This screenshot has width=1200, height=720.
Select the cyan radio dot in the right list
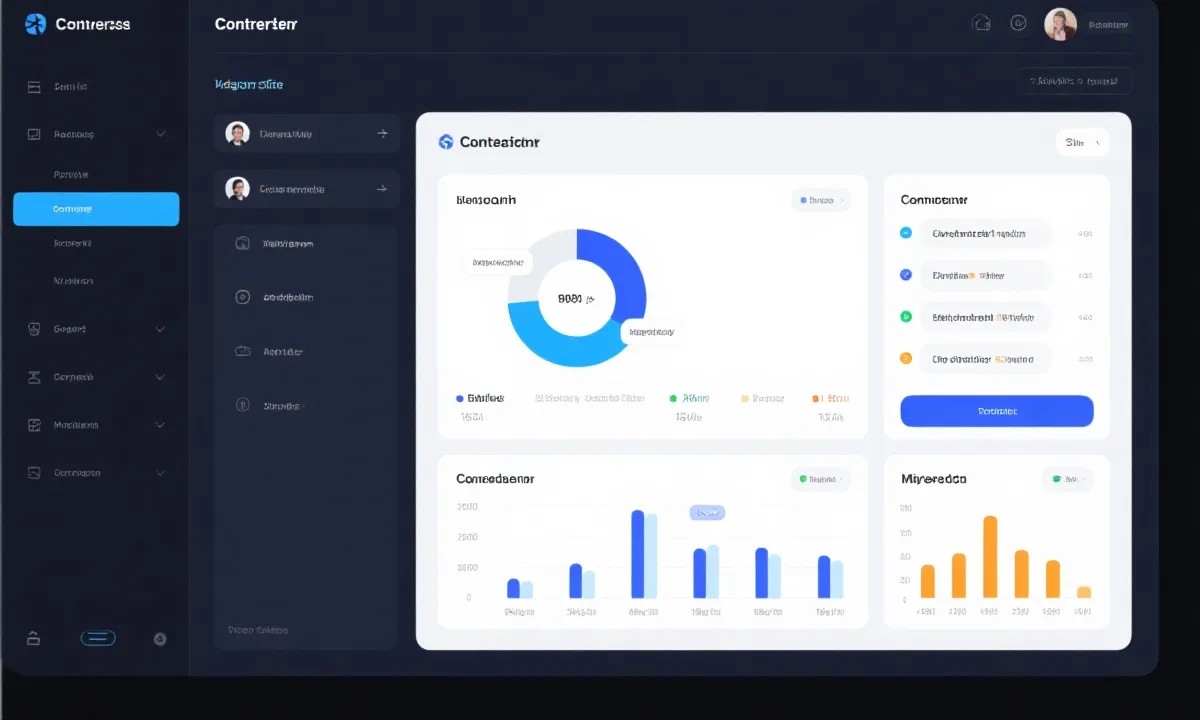(x=906, y=233)
